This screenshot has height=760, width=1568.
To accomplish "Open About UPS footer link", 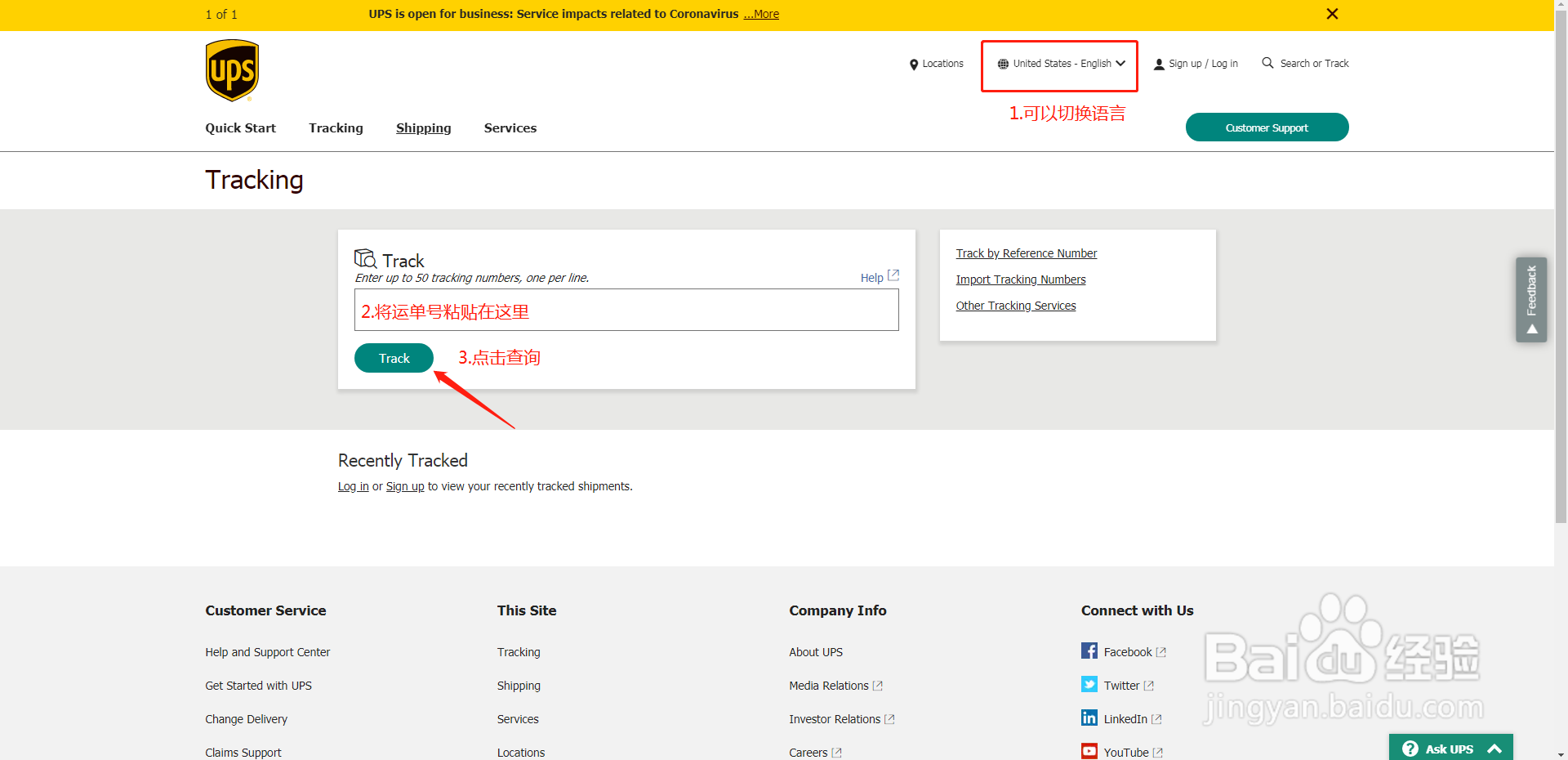I will (816, 652).
